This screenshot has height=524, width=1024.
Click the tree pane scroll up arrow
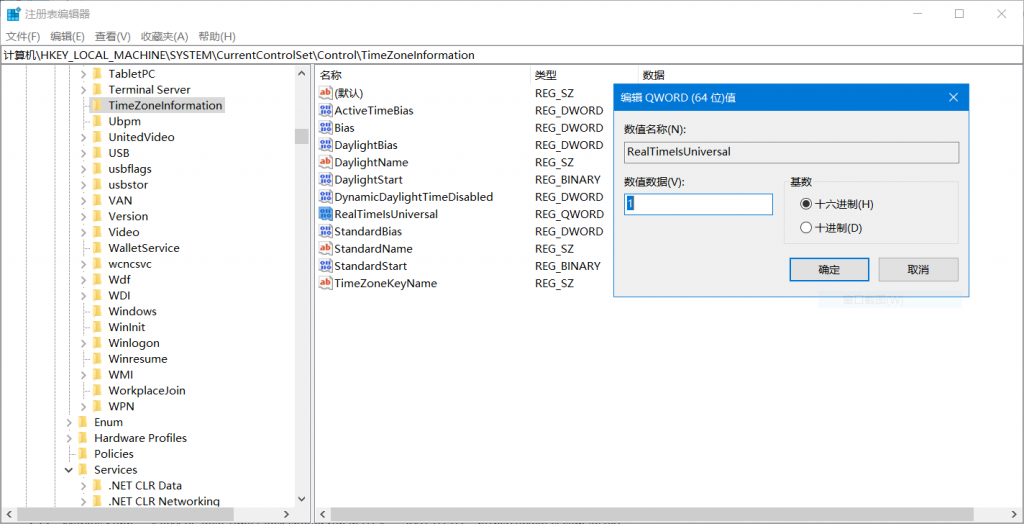coord(301,74)
